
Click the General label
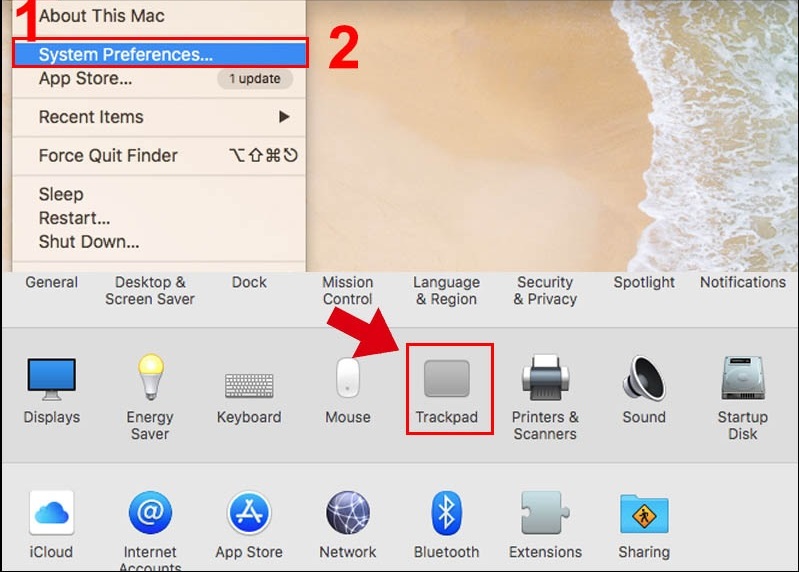point(51,282)
